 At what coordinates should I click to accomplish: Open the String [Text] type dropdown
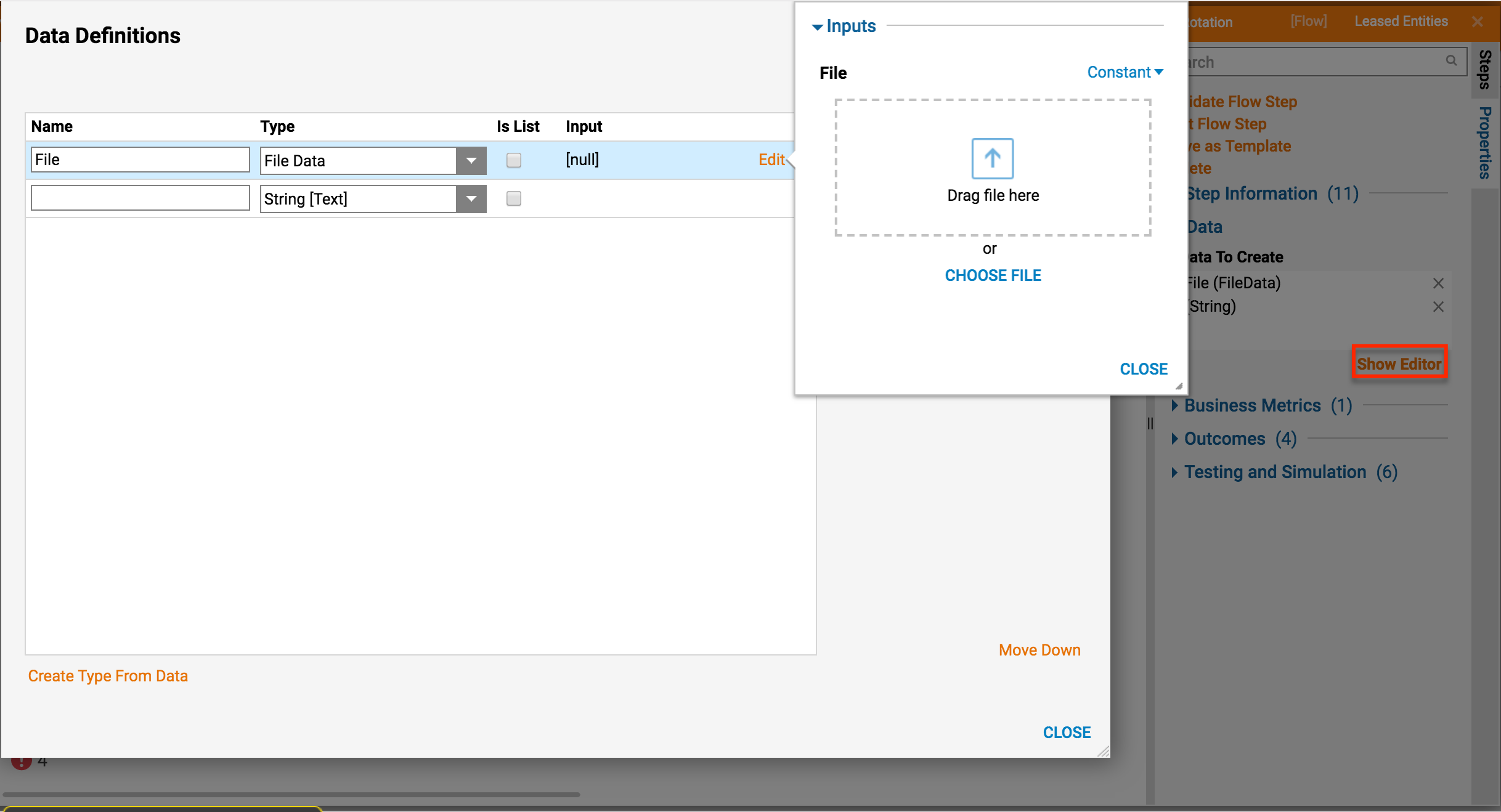(471, 198)
